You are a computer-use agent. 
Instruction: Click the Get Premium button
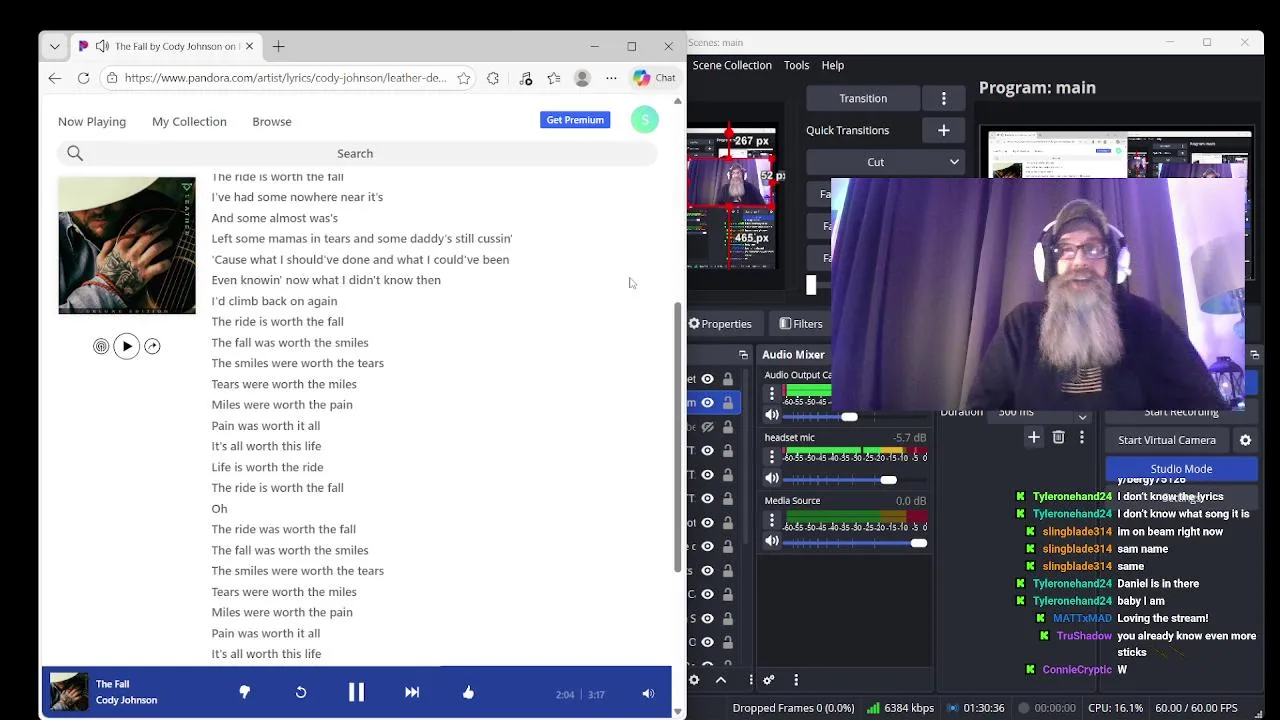[575, 120]
